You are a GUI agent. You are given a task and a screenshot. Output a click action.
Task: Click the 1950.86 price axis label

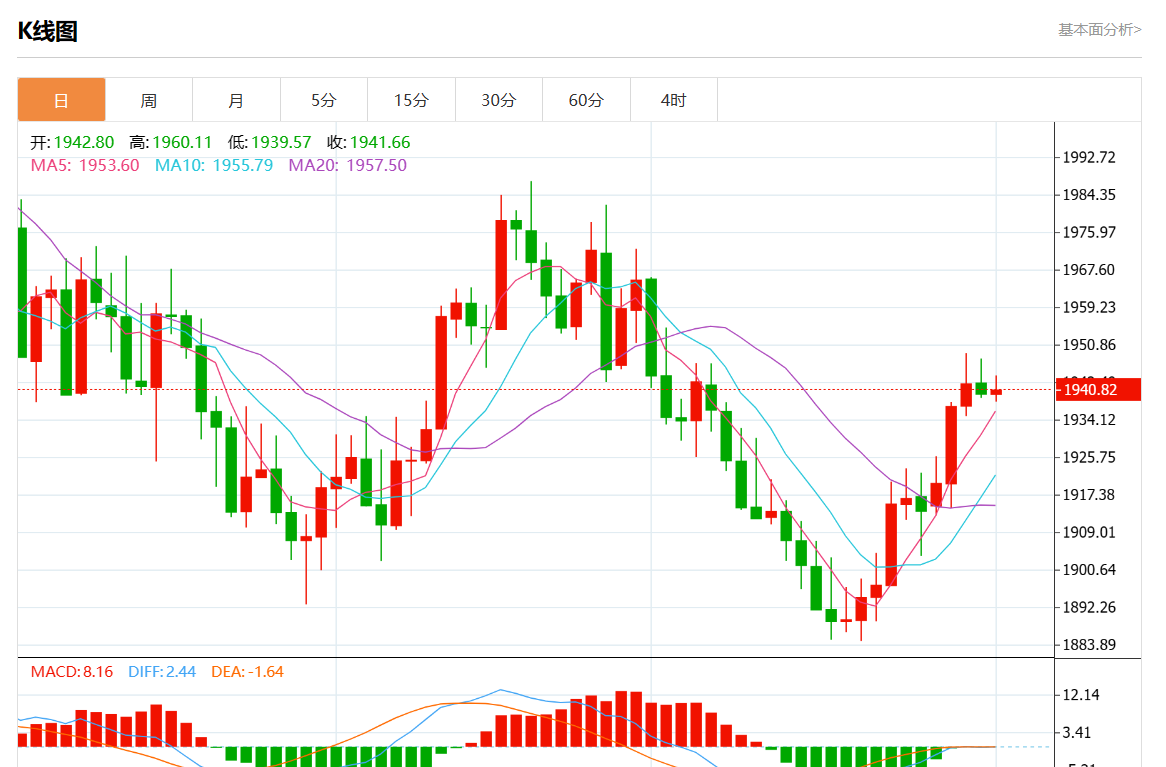(1089, 344)
